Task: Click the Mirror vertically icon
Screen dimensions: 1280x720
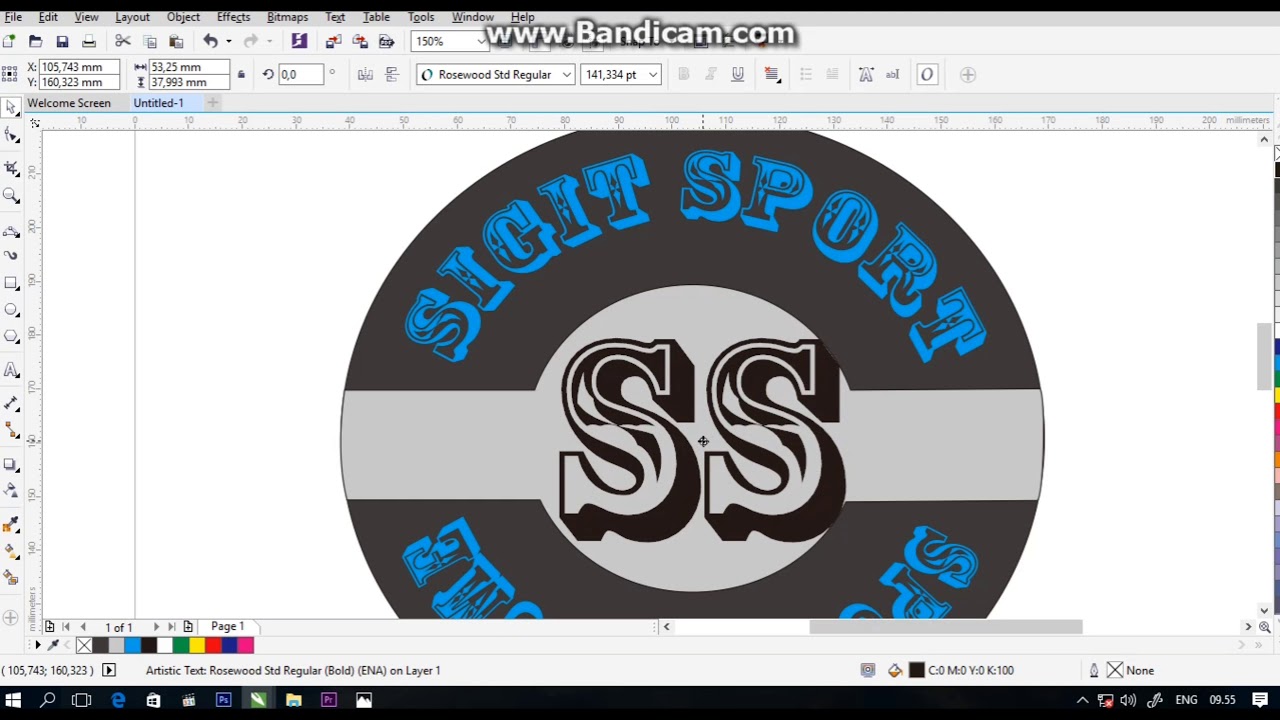Action: [x=392, y=74]
